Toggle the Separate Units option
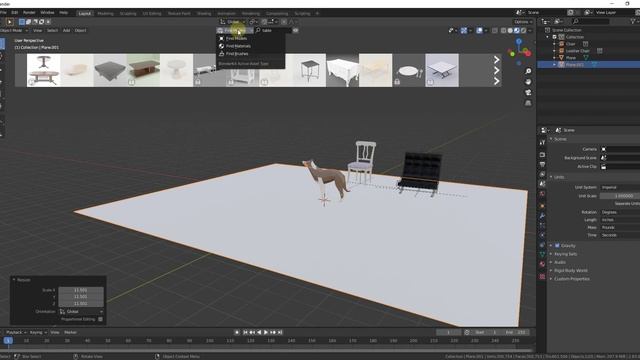The width and height of the screenshot is (640, 360). pos(627,203)
